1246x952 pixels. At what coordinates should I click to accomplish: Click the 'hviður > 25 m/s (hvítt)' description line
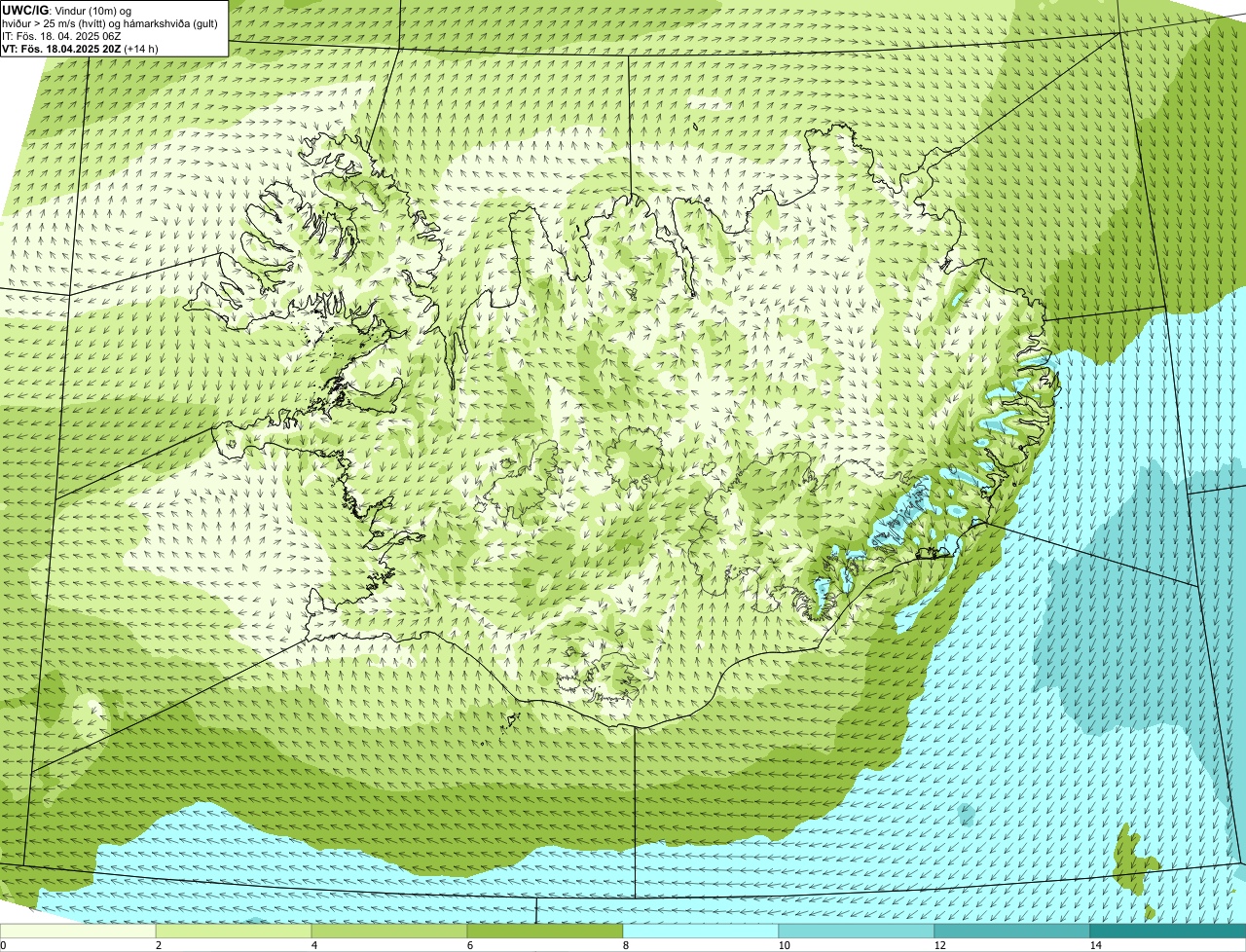[x=110, y=23]
